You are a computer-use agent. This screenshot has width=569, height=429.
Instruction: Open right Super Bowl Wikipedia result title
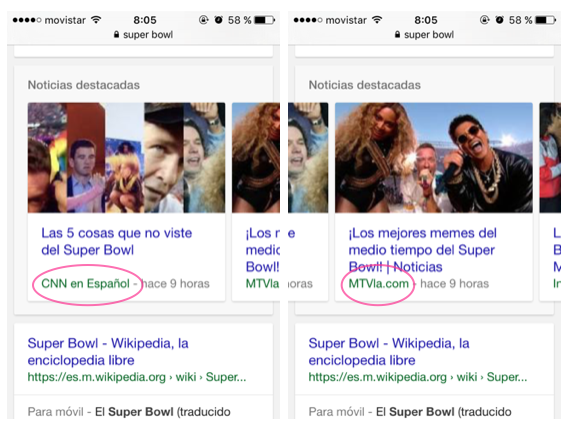(389, 351)
